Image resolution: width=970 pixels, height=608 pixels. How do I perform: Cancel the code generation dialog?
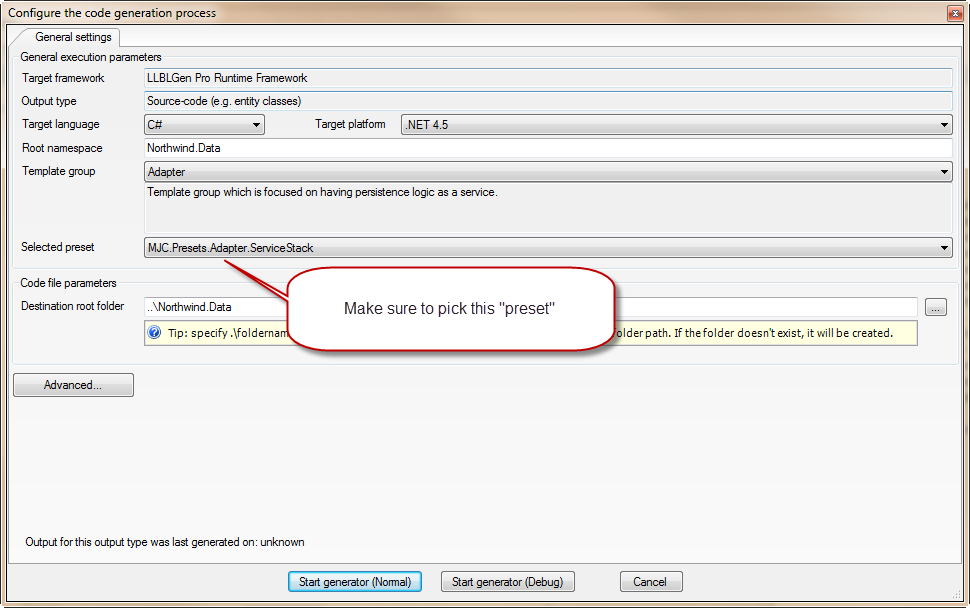pos(650,582)
